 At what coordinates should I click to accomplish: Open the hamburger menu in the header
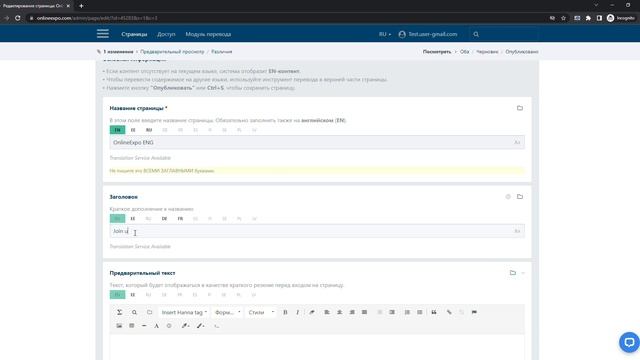tap(103, 34)
